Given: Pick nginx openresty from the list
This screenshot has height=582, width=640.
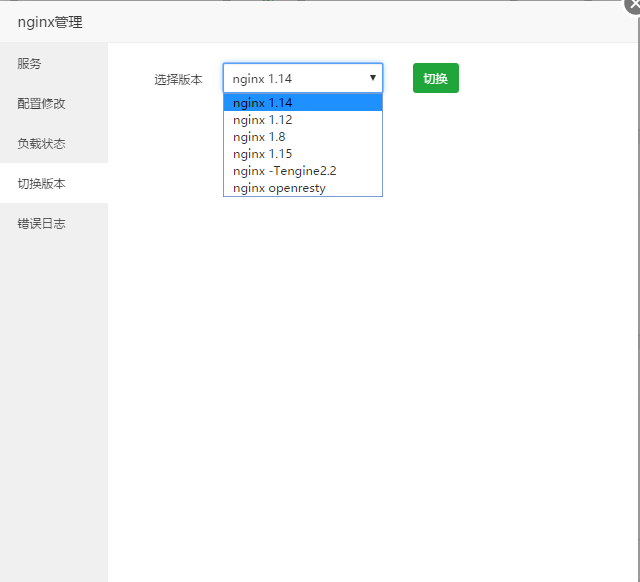Looking at the screenshot, I should [303, 188].
